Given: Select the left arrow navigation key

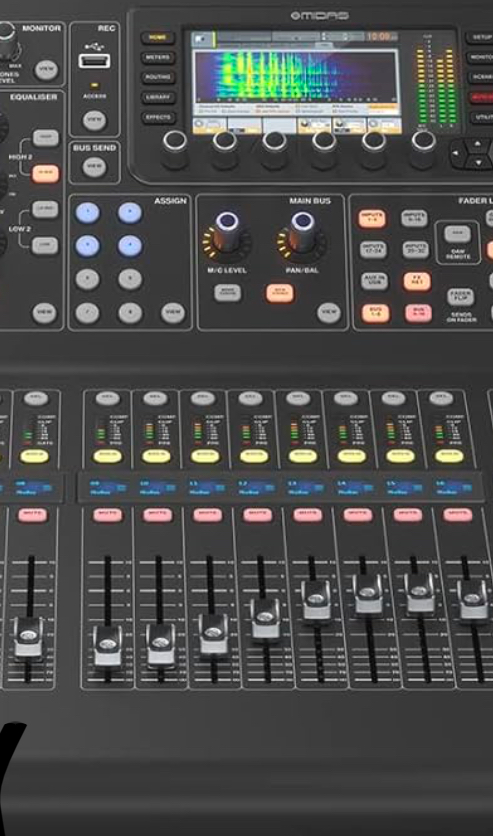Looking at the screenshot, I should 456,153.
